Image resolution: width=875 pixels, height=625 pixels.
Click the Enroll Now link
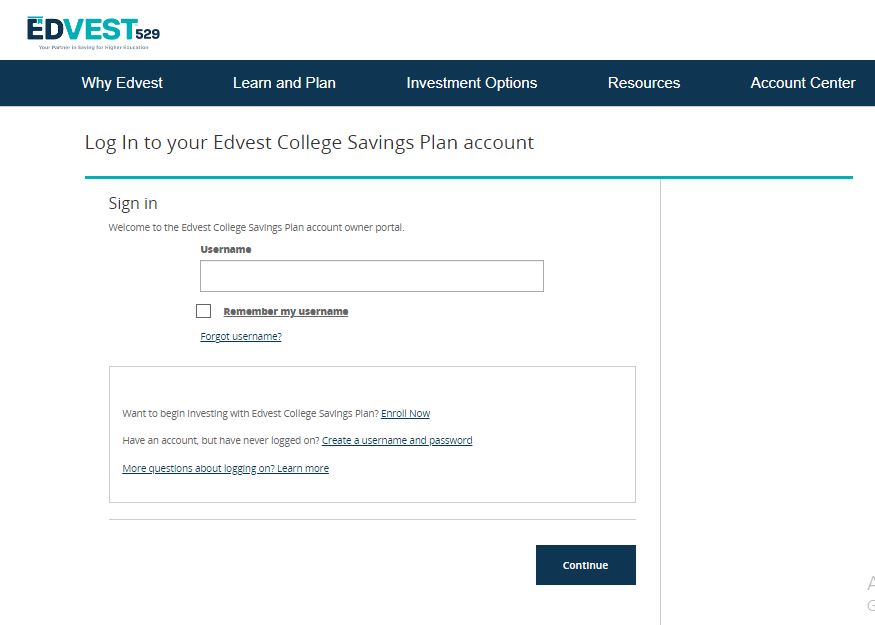point(406,414)
